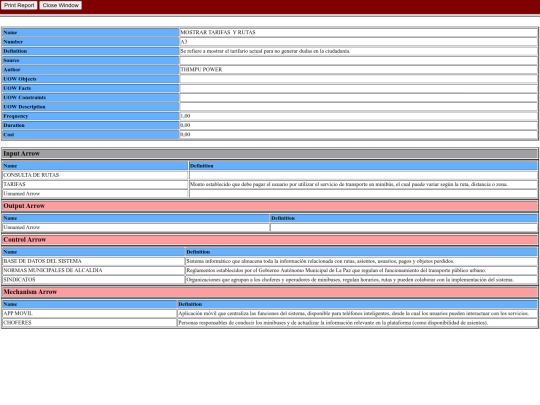Select the APP MOVIL mechanism arrow
Image resolution: width=540 pixels, height=405 pixels.
tap(18, 313)
